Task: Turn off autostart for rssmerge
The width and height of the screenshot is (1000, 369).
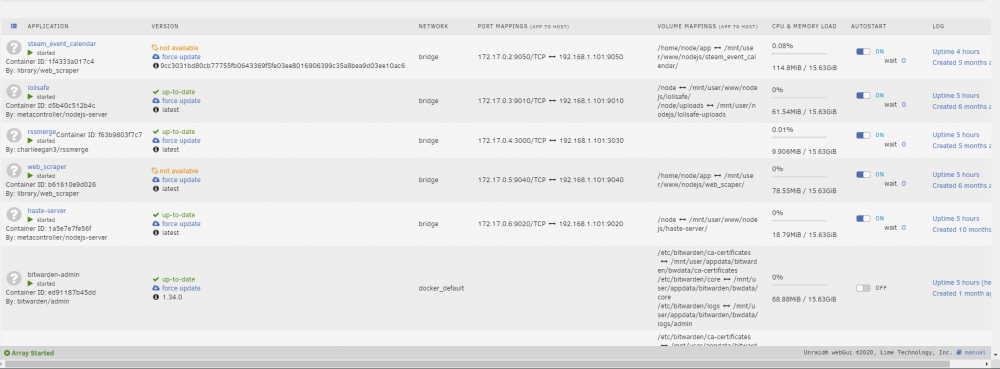Action: [x=863, y=135]
